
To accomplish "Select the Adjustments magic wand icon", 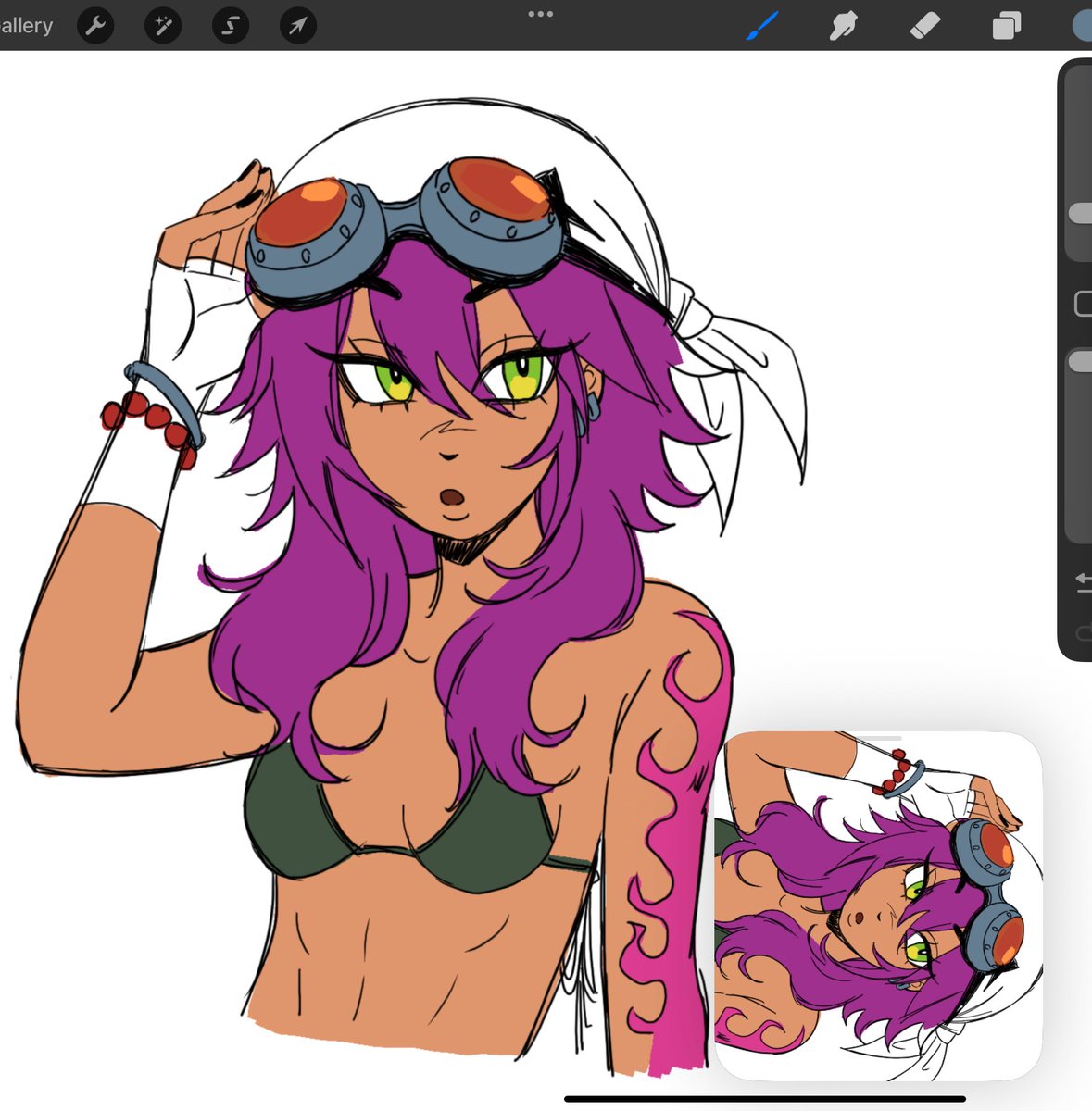I will point(162,25).
